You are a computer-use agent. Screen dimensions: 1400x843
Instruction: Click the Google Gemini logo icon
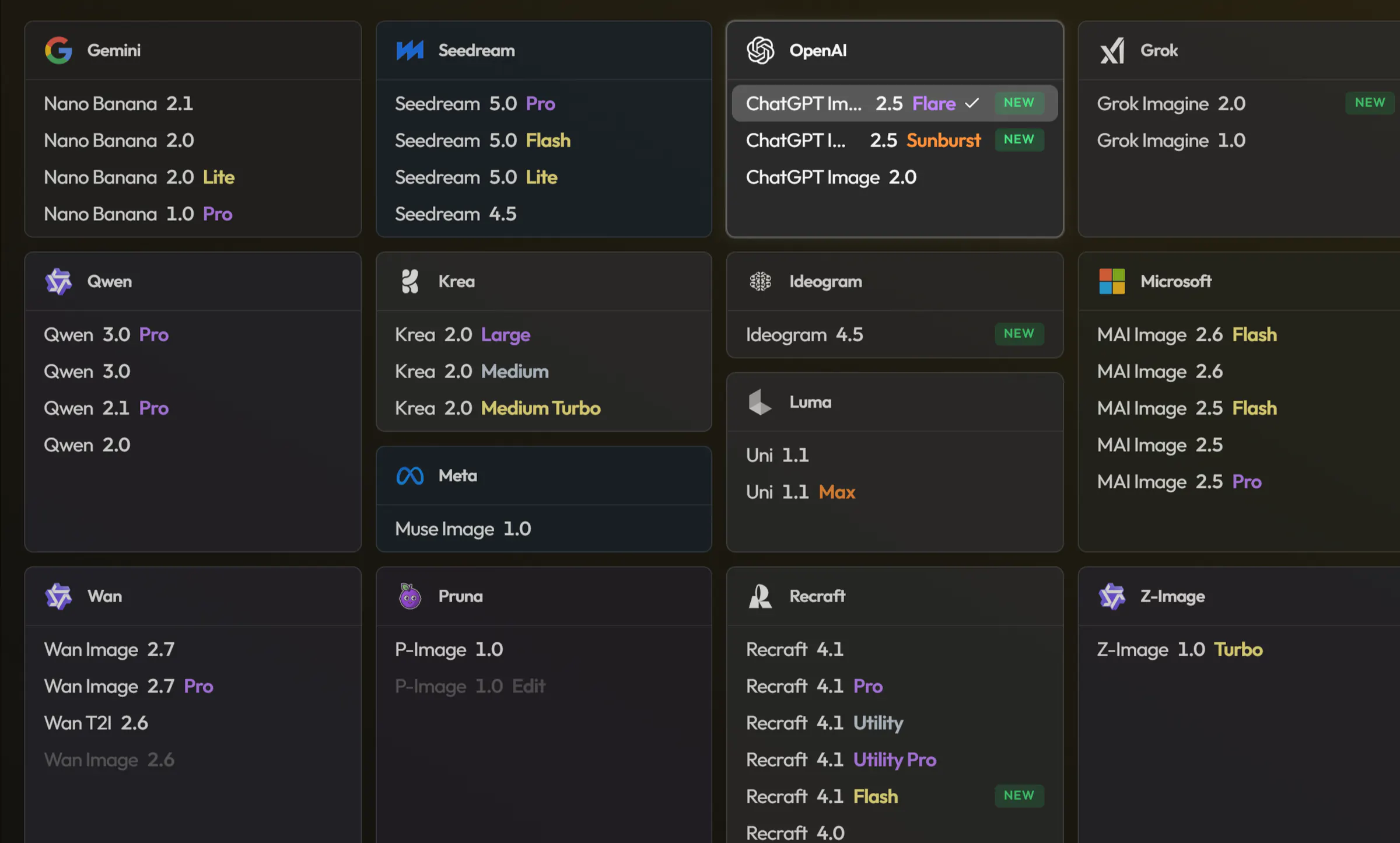click(x=58, y=50)
